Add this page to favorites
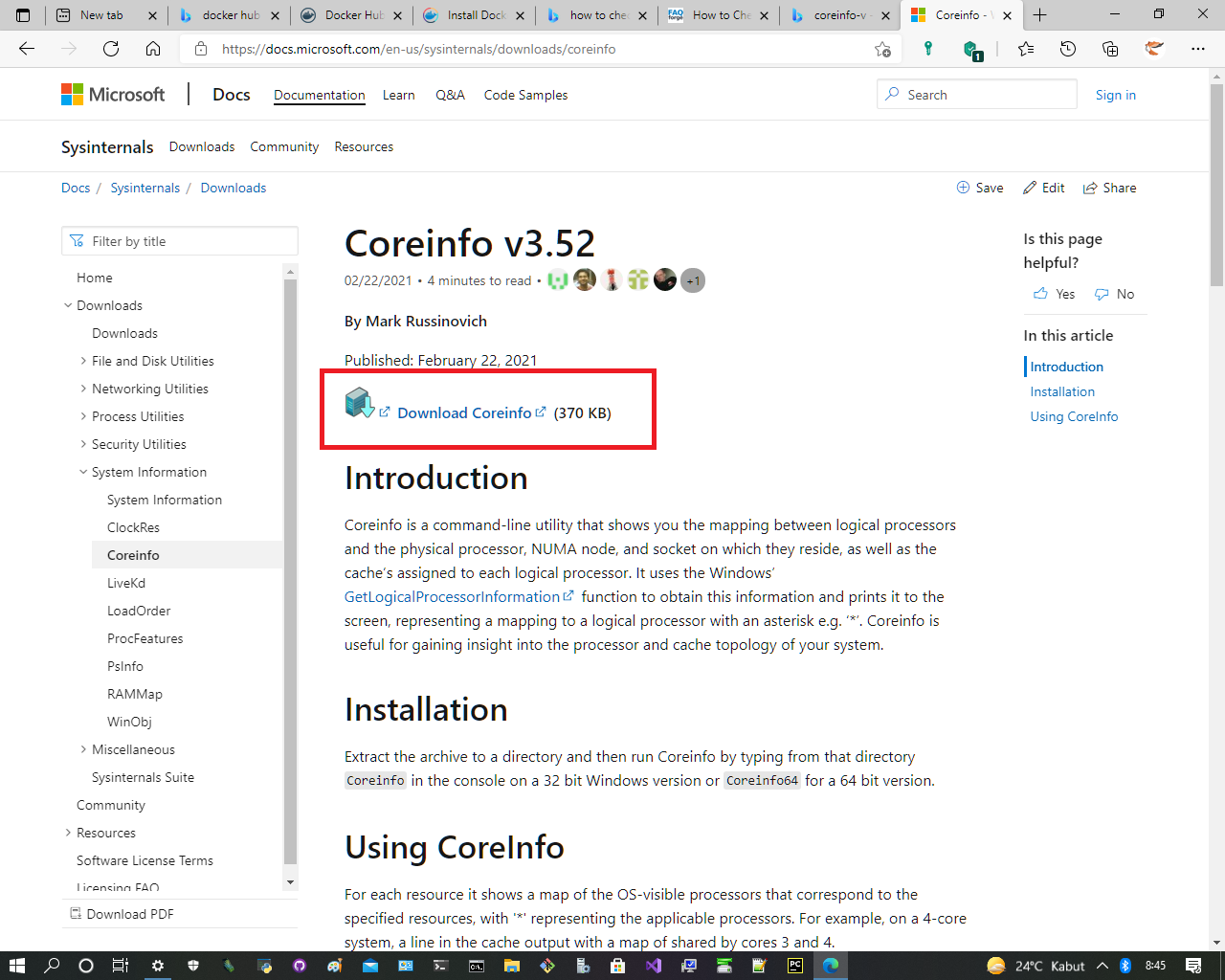The image size is (1225, 980). 882,49
